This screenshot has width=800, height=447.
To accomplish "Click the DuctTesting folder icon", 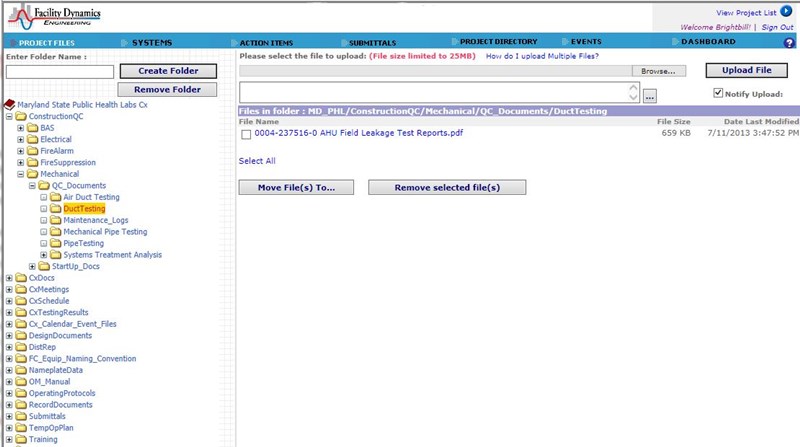I will (56, 209).
